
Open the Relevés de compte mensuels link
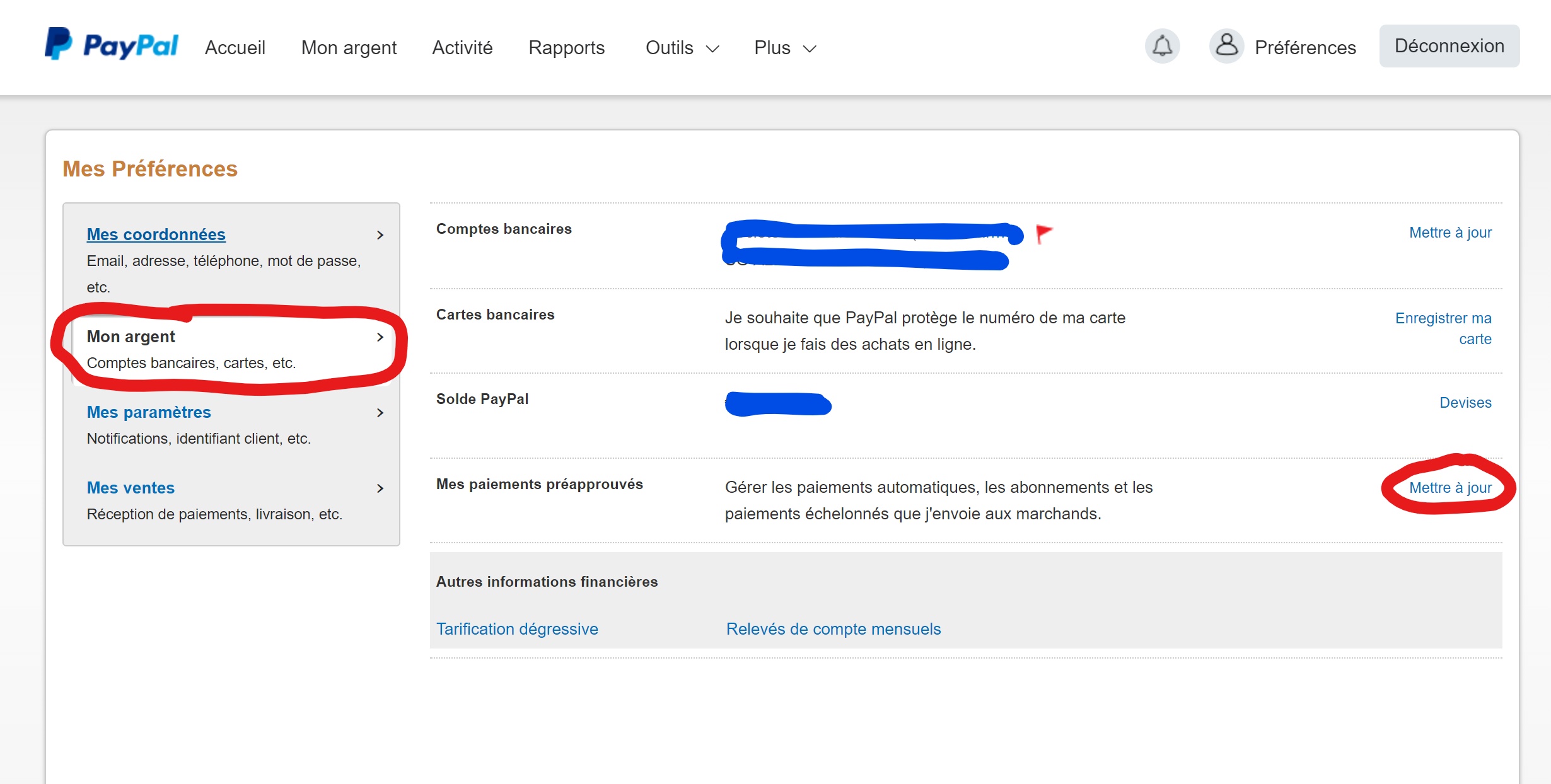pyautogui.click(x=833, y=629)
